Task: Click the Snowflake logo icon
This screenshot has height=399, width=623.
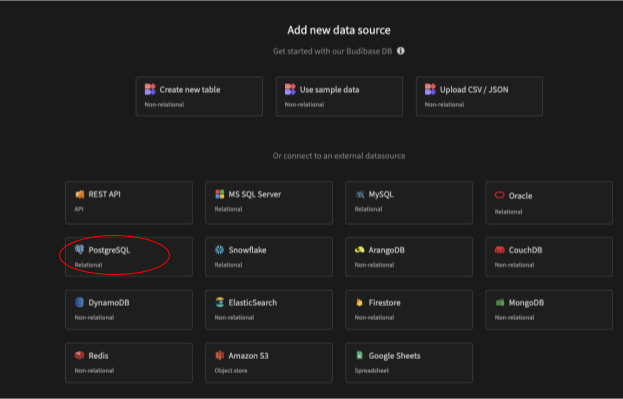Action: (219, 250)
